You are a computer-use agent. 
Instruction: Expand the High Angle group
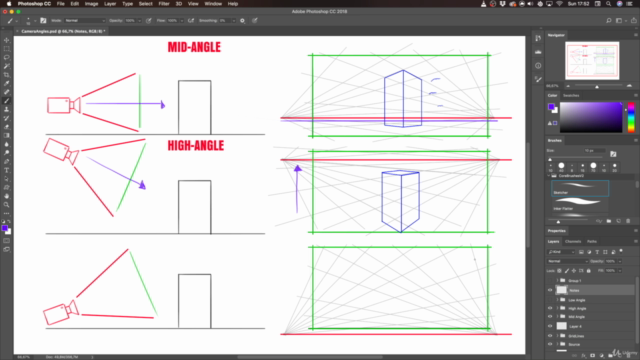click(558, 308)
